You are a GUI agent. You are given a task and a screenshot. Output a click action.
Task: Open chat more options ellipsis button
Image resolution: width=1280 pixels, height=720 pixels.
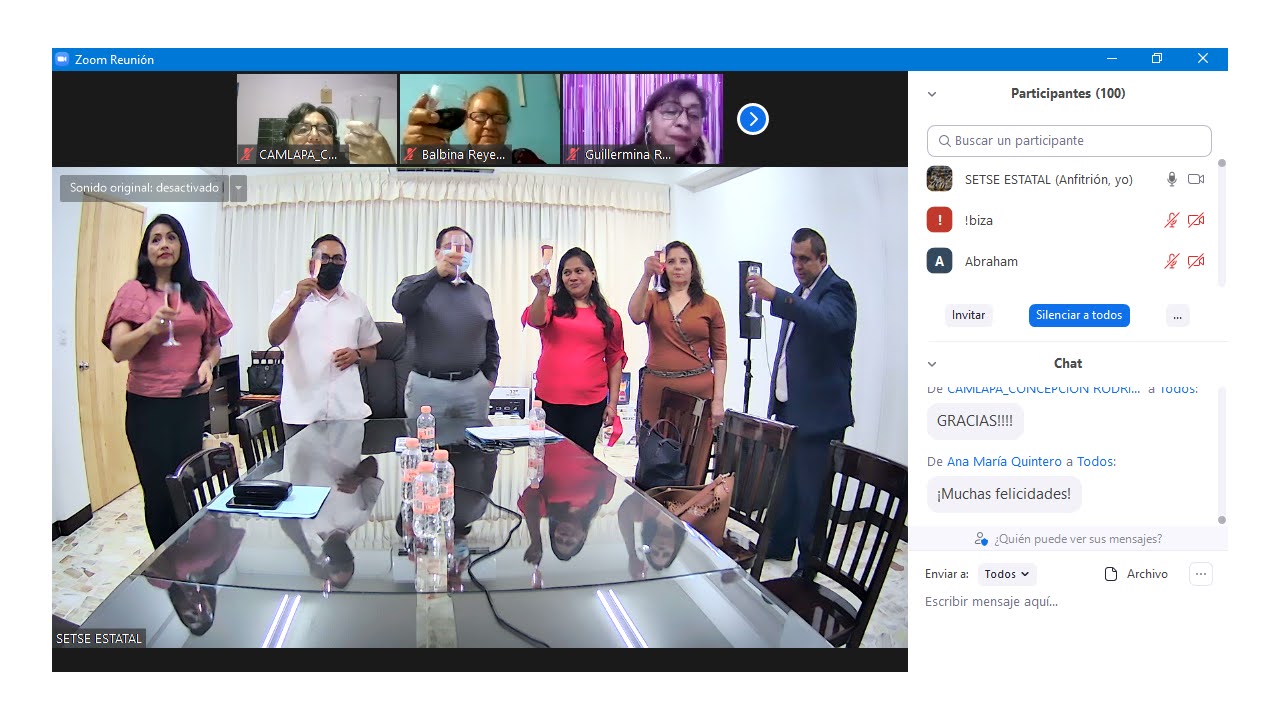point(1201,574)
